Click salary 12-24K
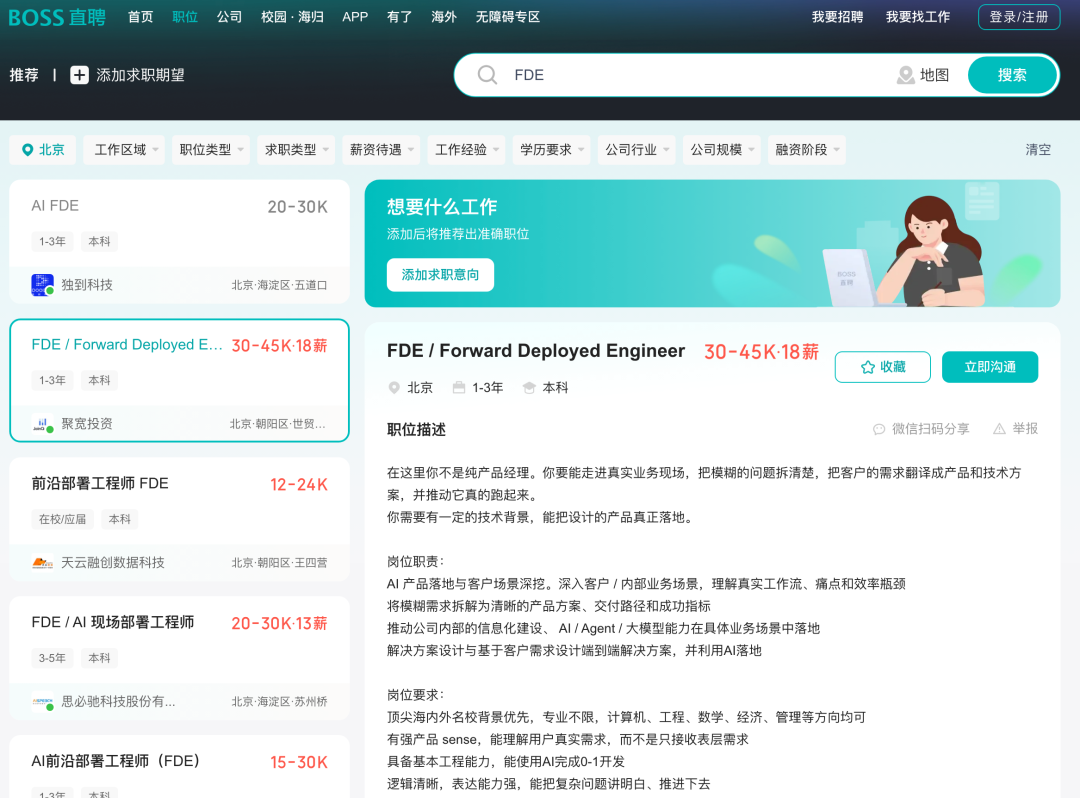This screenshot has height=798, width=1080. click(x=299, y=485)
